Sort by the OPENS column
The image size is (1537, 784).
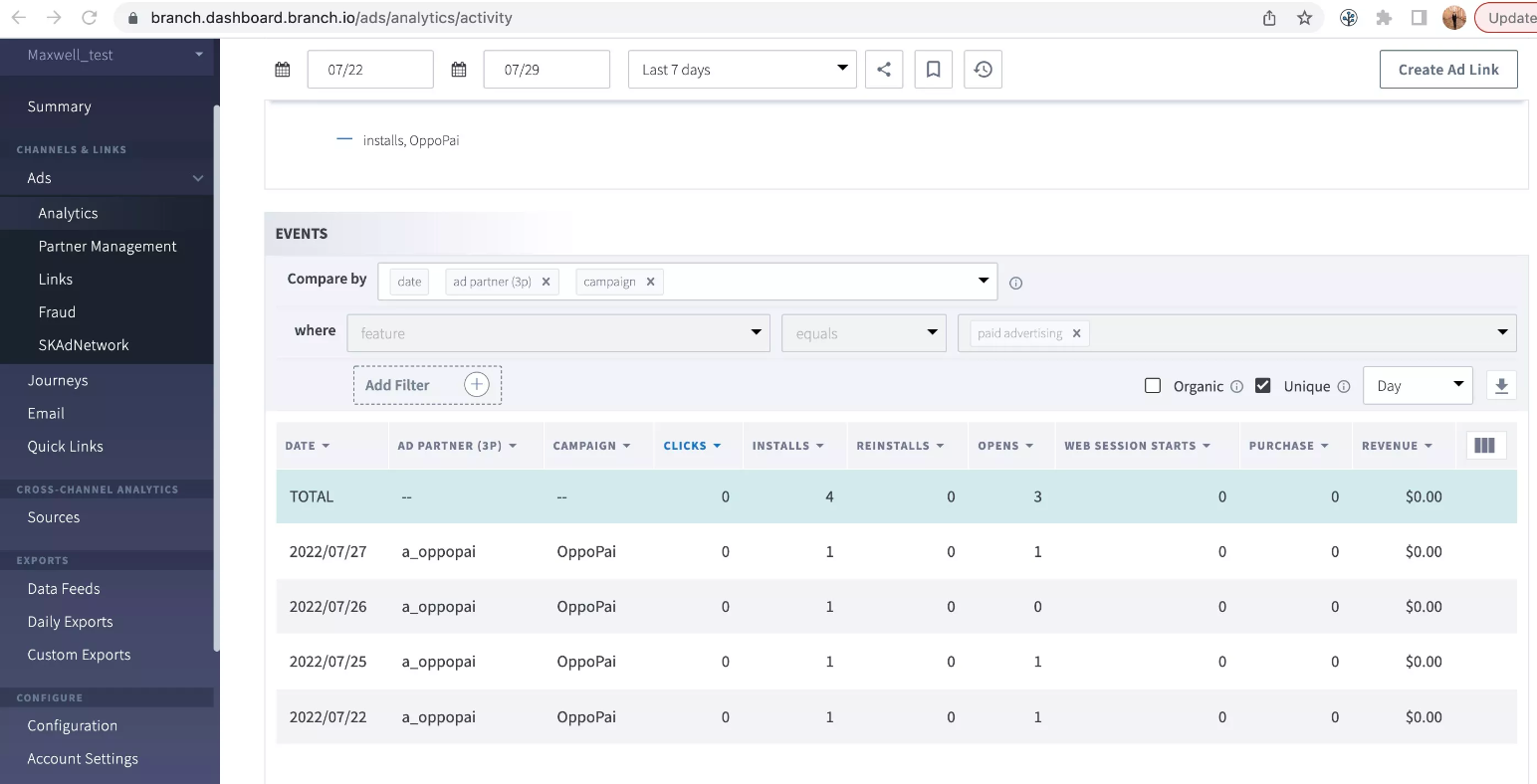1005,446
